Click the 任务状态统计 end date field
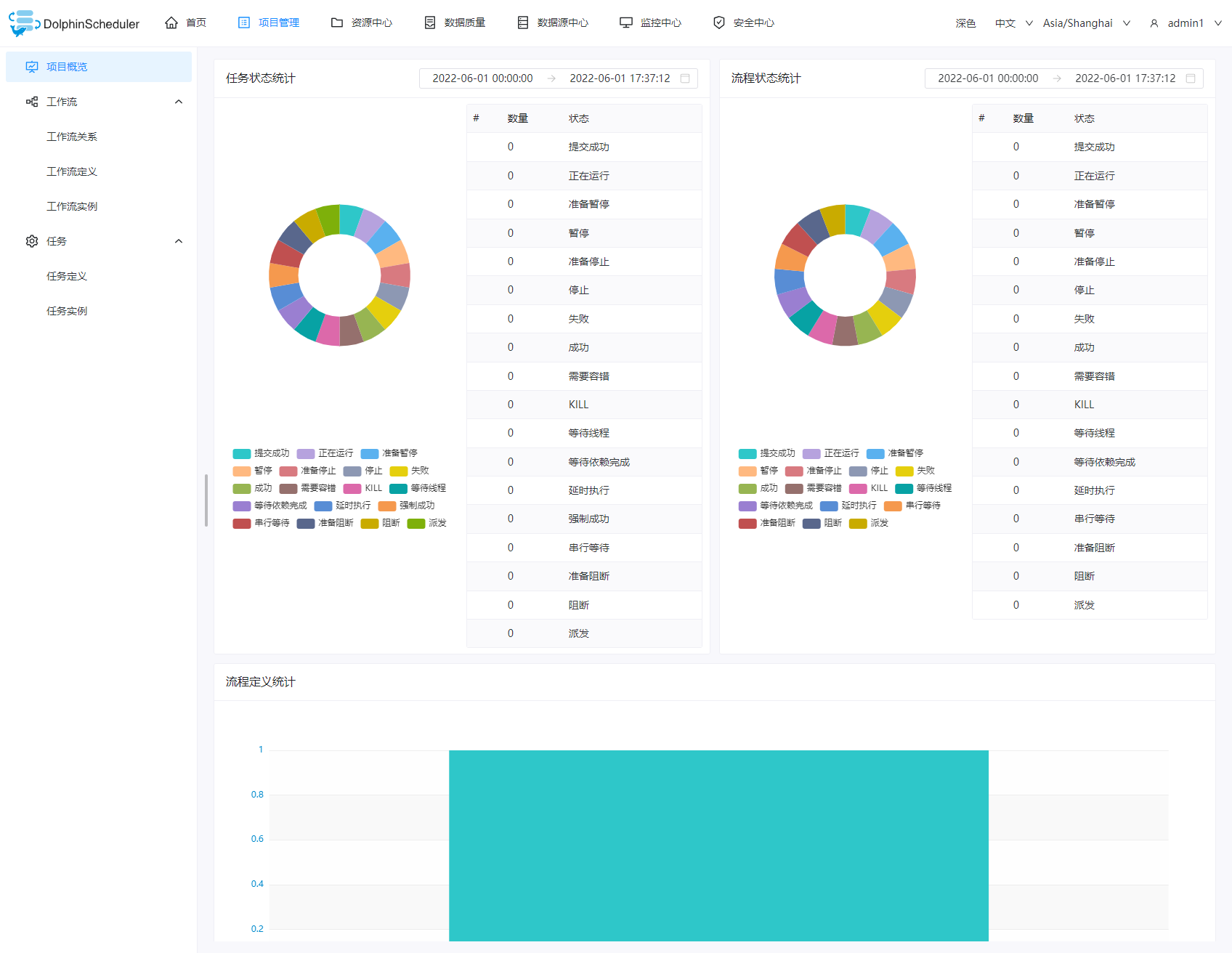 coord(620,78)
